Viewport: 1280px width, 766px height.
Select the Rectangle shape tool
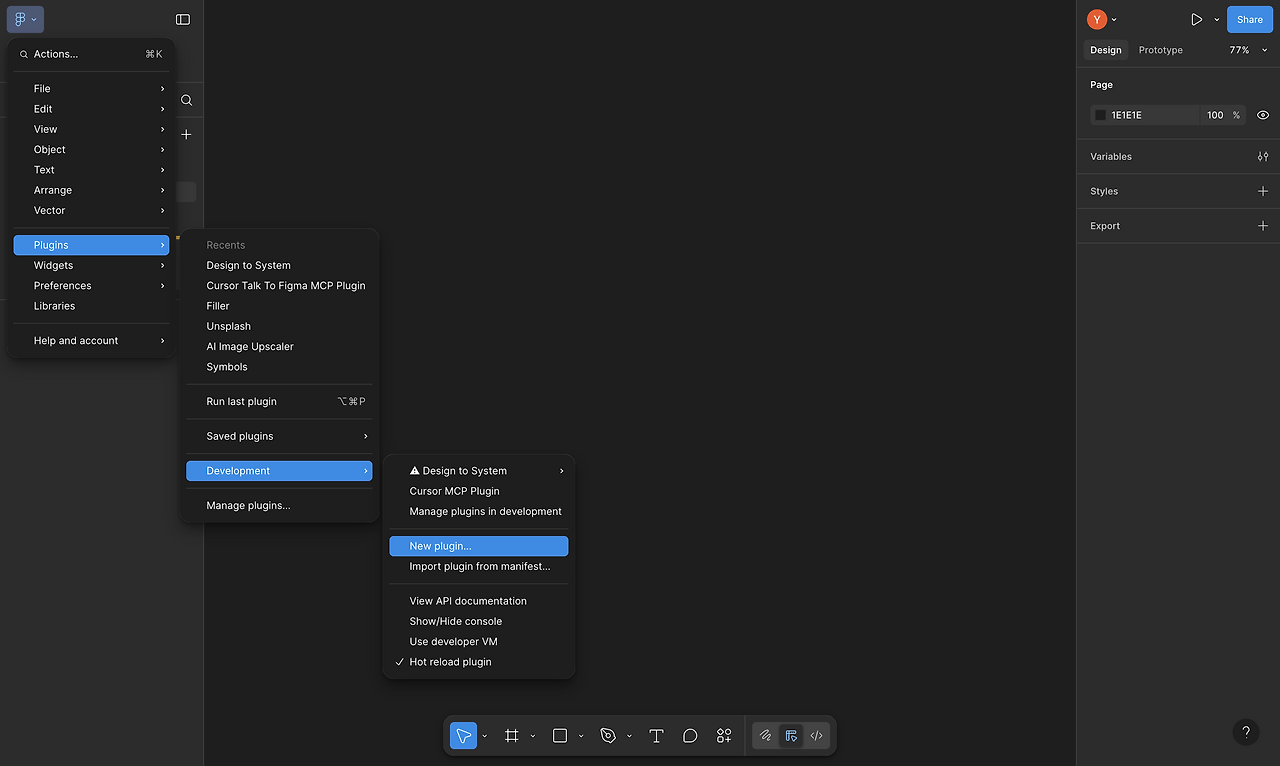coord(560,736)
